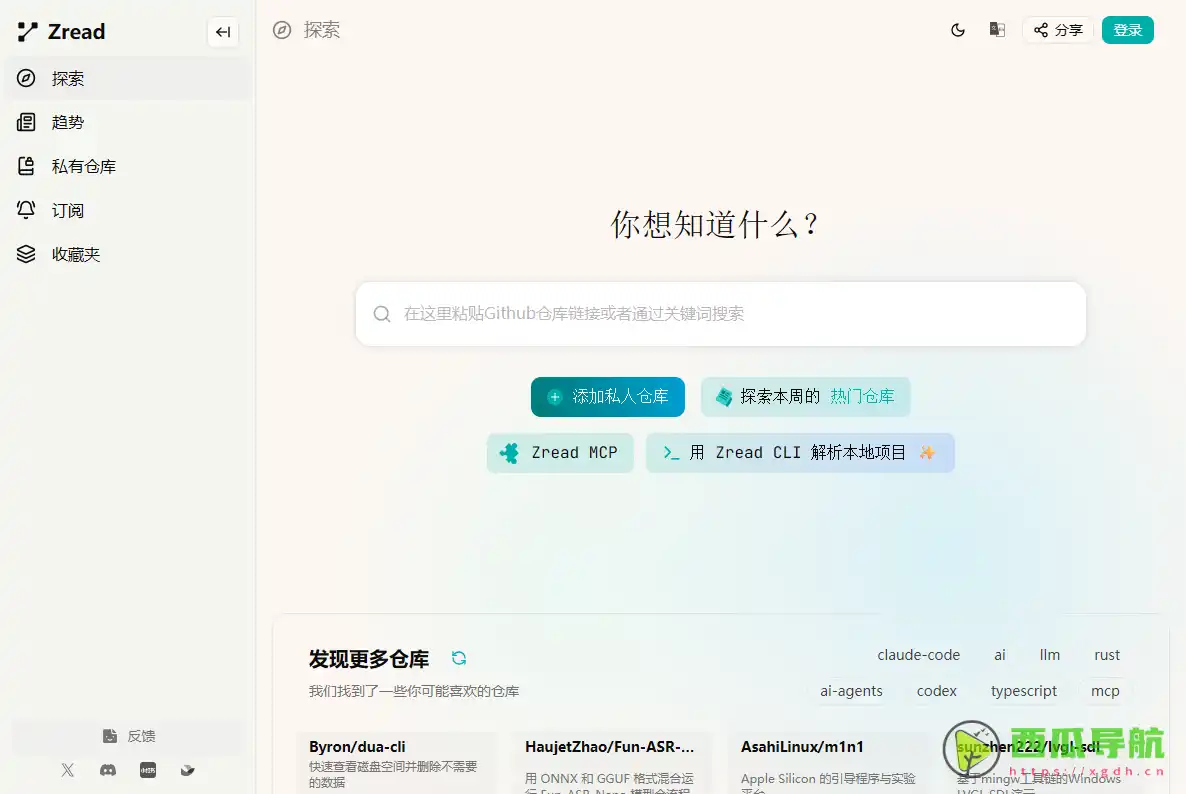Open 趋势 in the sidebar
Screen dimensions: 1186x794
(x=128, y=123)
